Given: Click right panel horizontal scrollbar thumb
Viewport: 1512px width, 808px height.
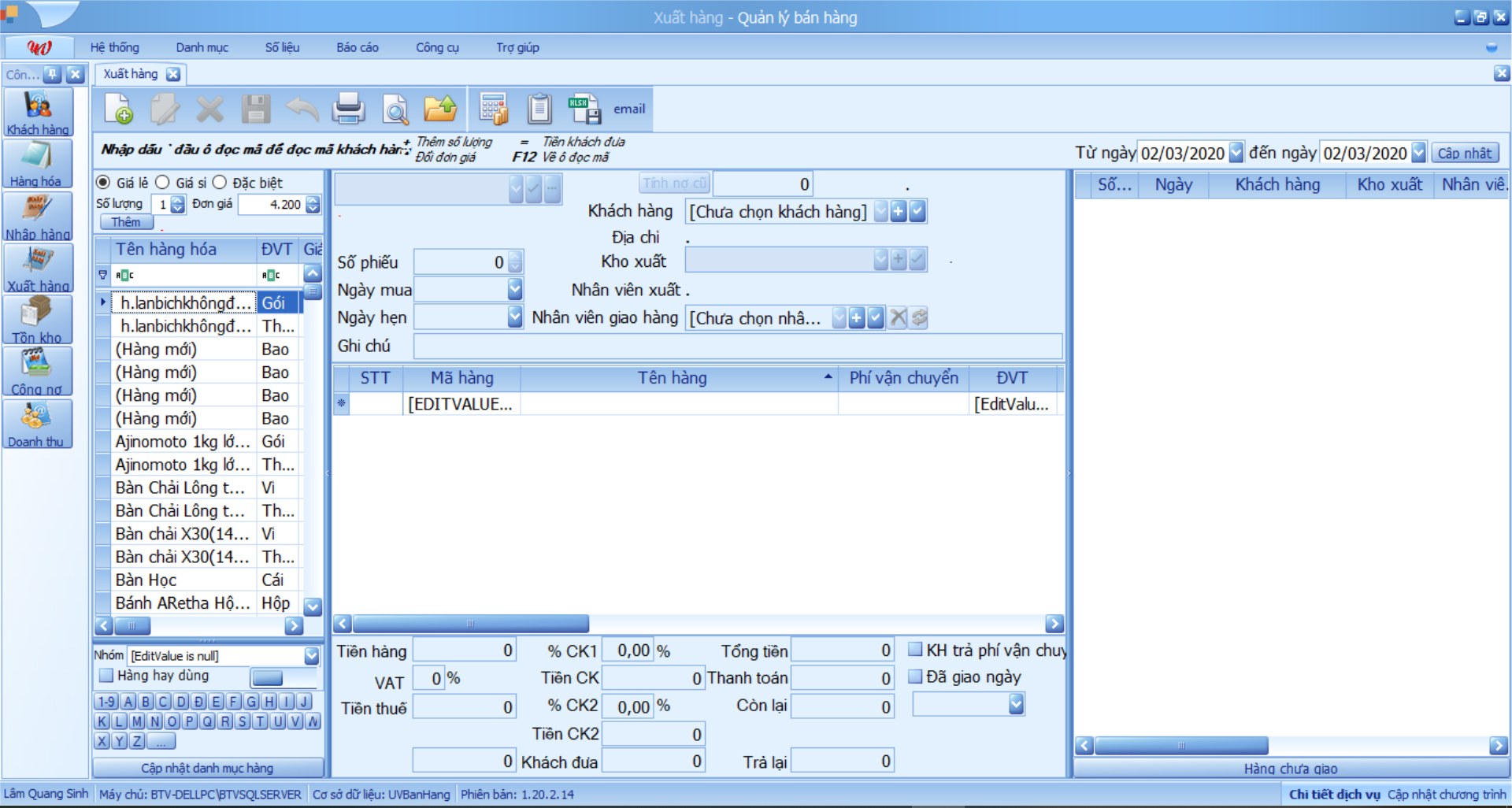Looking at the screenshot, I should pyautogui.click(x=1181, y=745).
